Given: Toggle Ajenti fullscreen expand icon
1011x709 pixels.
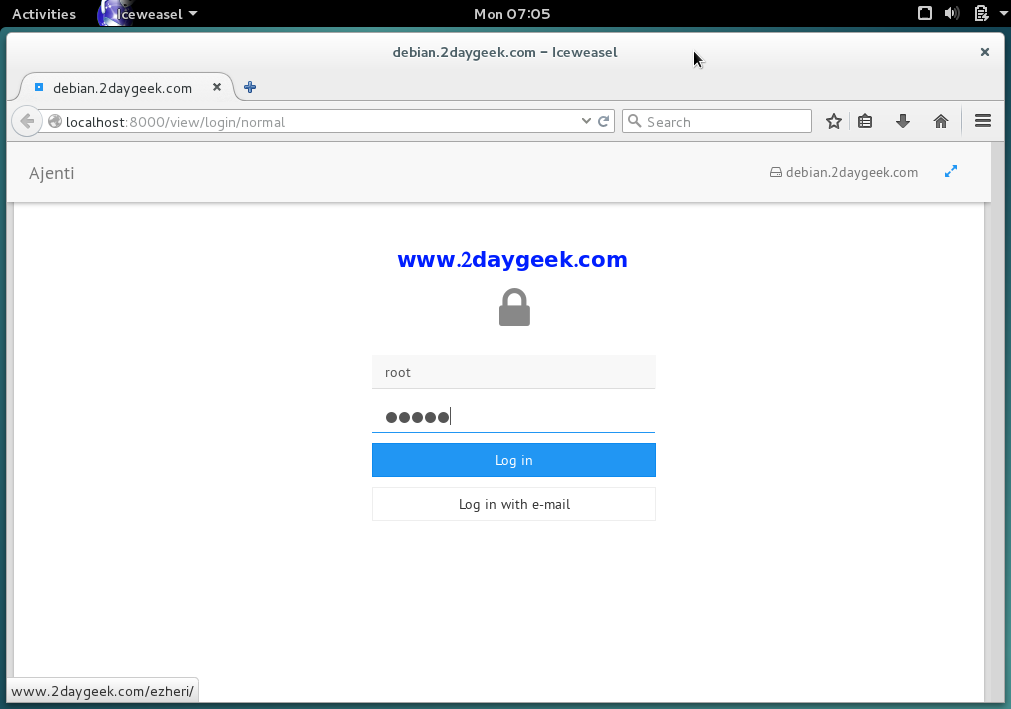Looking at the screenshot, I should click(x=951, y=172).
